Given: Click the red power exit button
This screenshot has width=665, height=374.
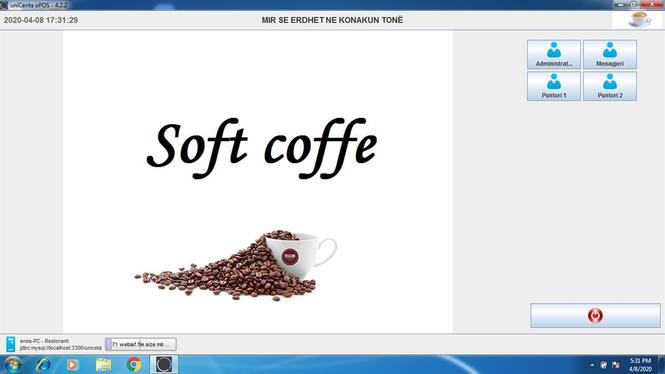Looking at the screenshot, I should point(595,315).
